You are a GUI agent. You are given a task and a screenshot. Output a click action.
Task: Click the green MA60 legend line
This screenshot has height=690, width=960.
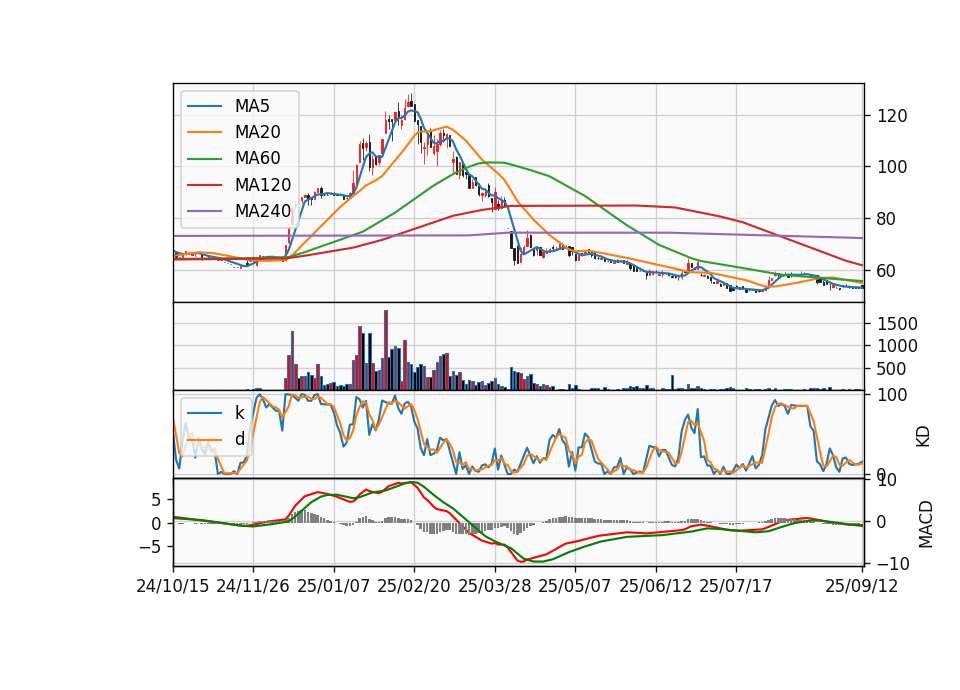pos(204,159)
